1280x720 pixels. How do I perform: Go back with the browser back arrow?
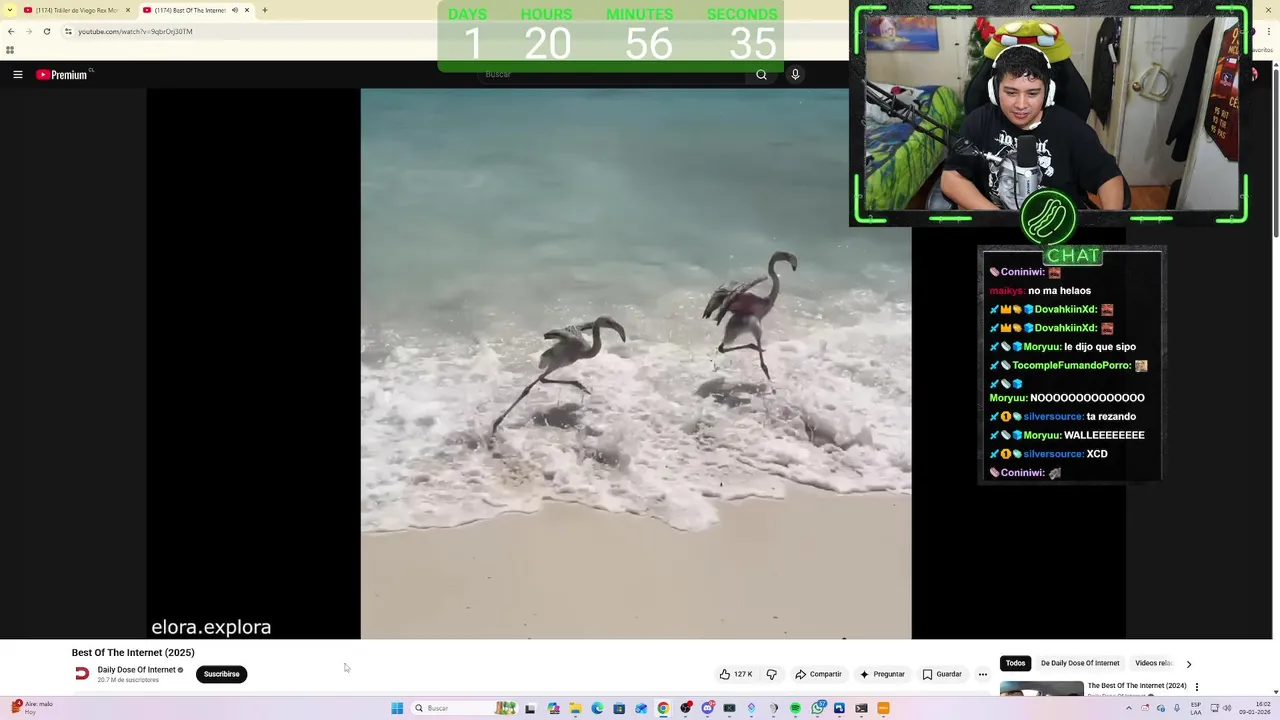tap(11, 31)
